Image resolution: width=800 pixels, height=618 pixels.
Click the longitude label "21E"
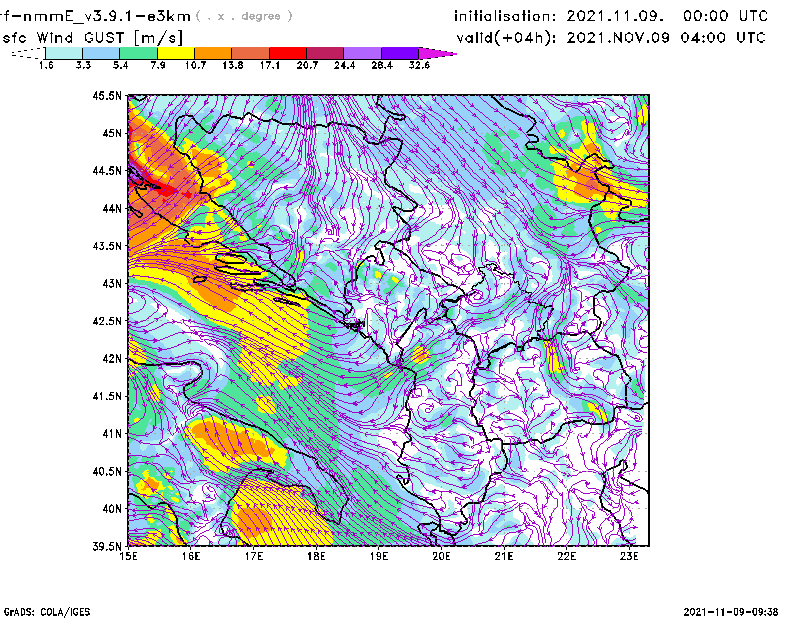point(504,556)
